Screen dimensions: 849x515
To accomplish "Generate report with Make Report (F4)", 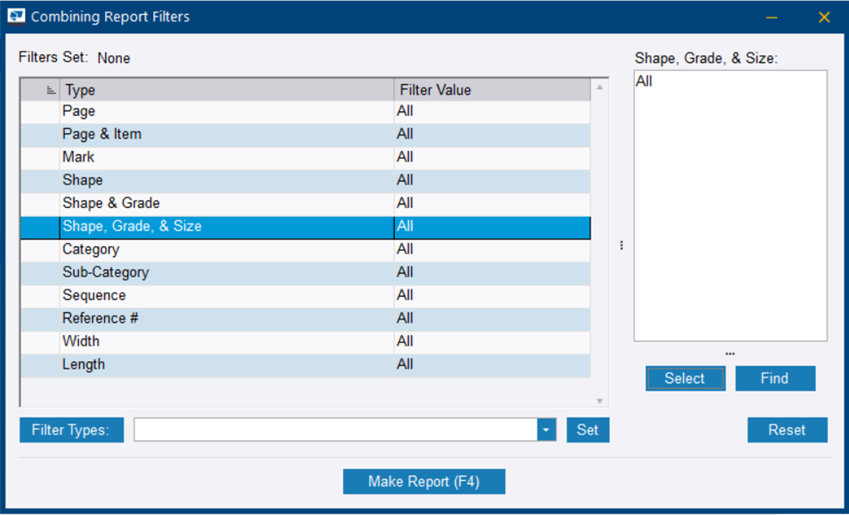I will tap(424, 482).
